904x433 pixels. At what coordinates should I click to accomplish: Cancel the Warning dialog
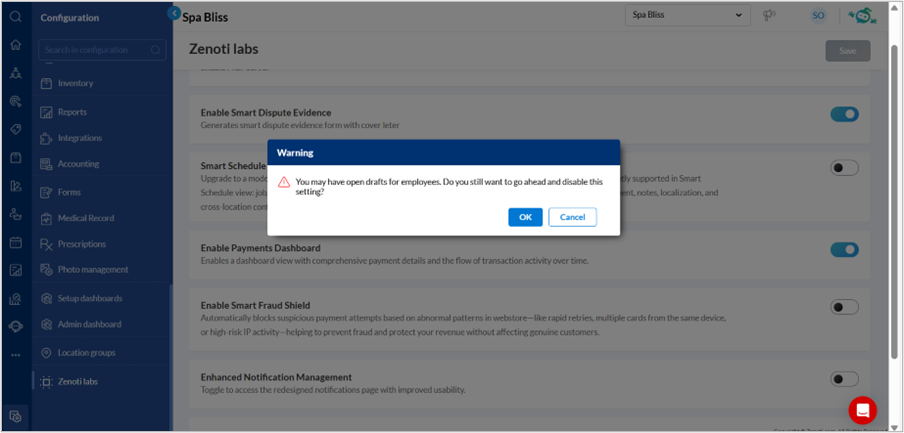[x=572, y=217]
